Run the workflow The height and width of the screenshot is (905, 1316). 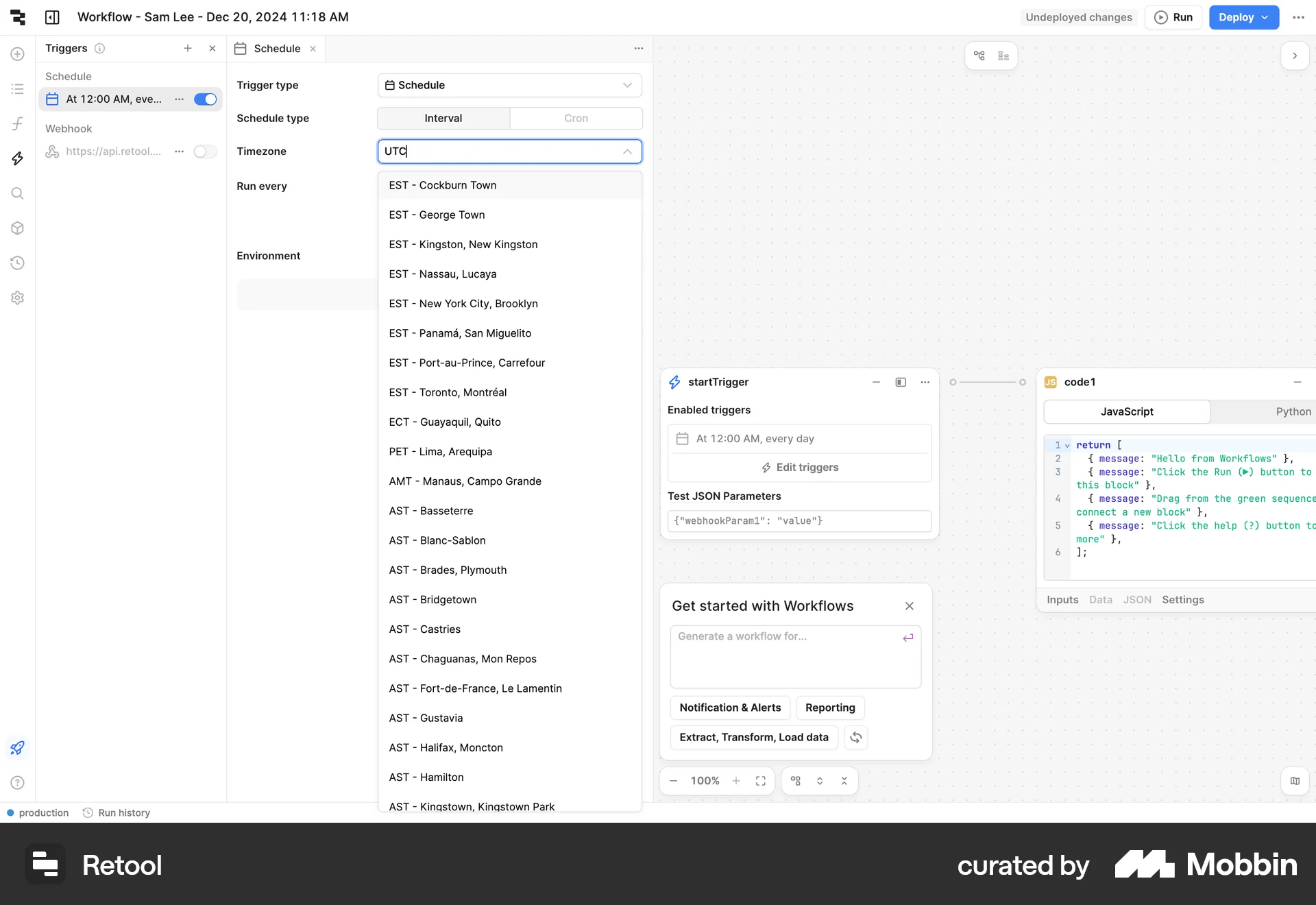1173,17
